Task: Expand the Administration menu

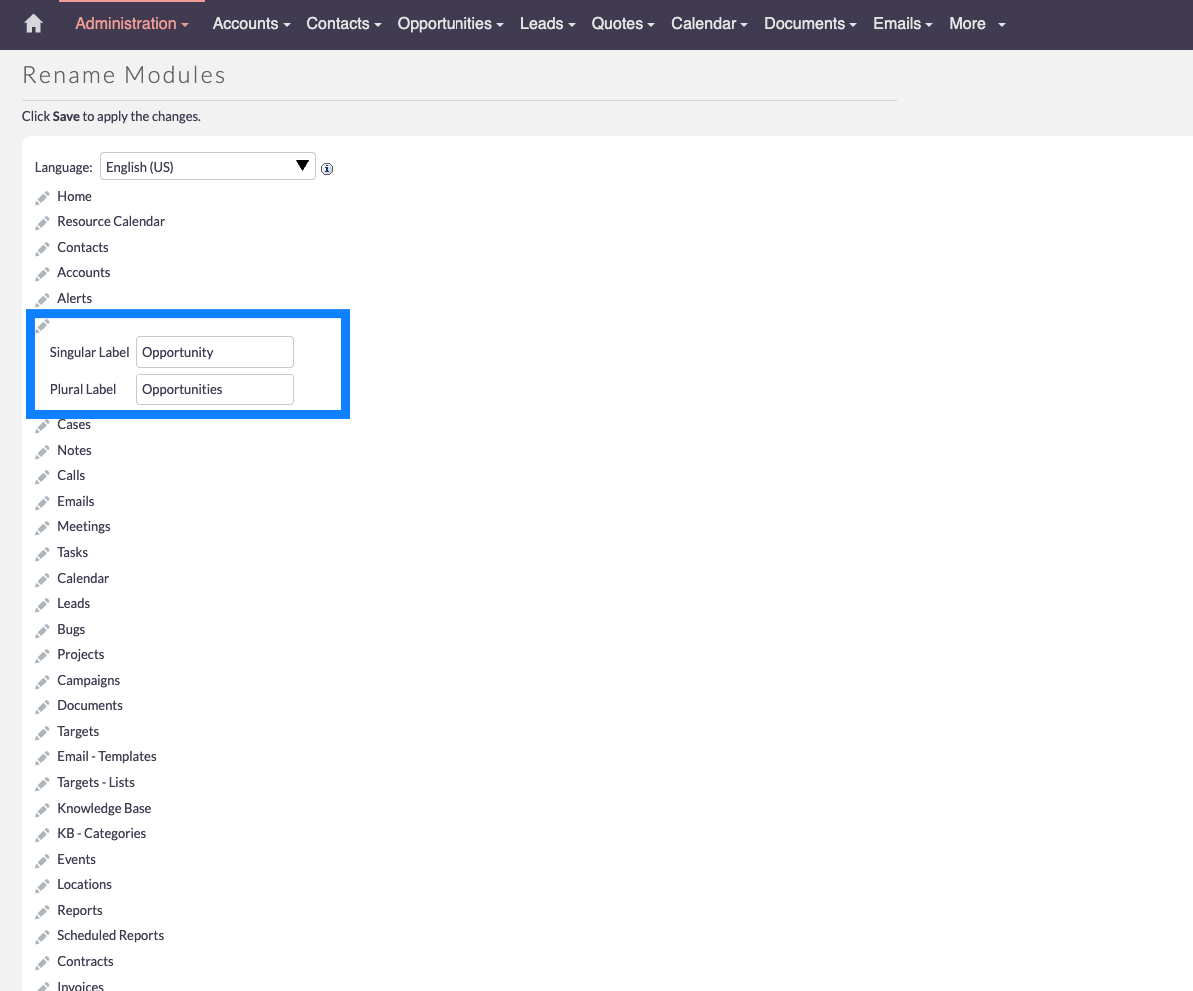Action: (x=132, y=24)
